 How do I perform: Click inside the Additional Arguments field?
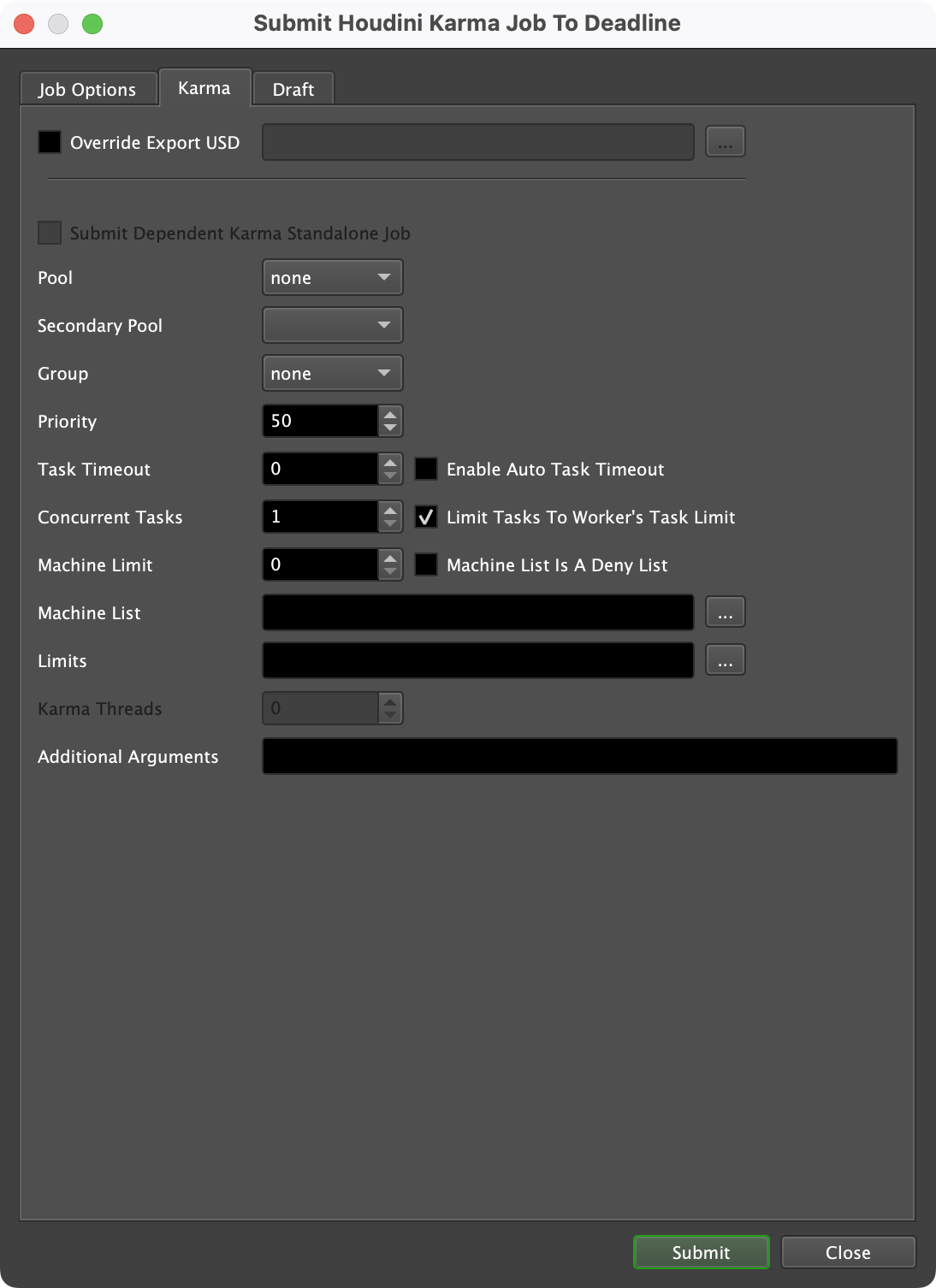point(579,756)
